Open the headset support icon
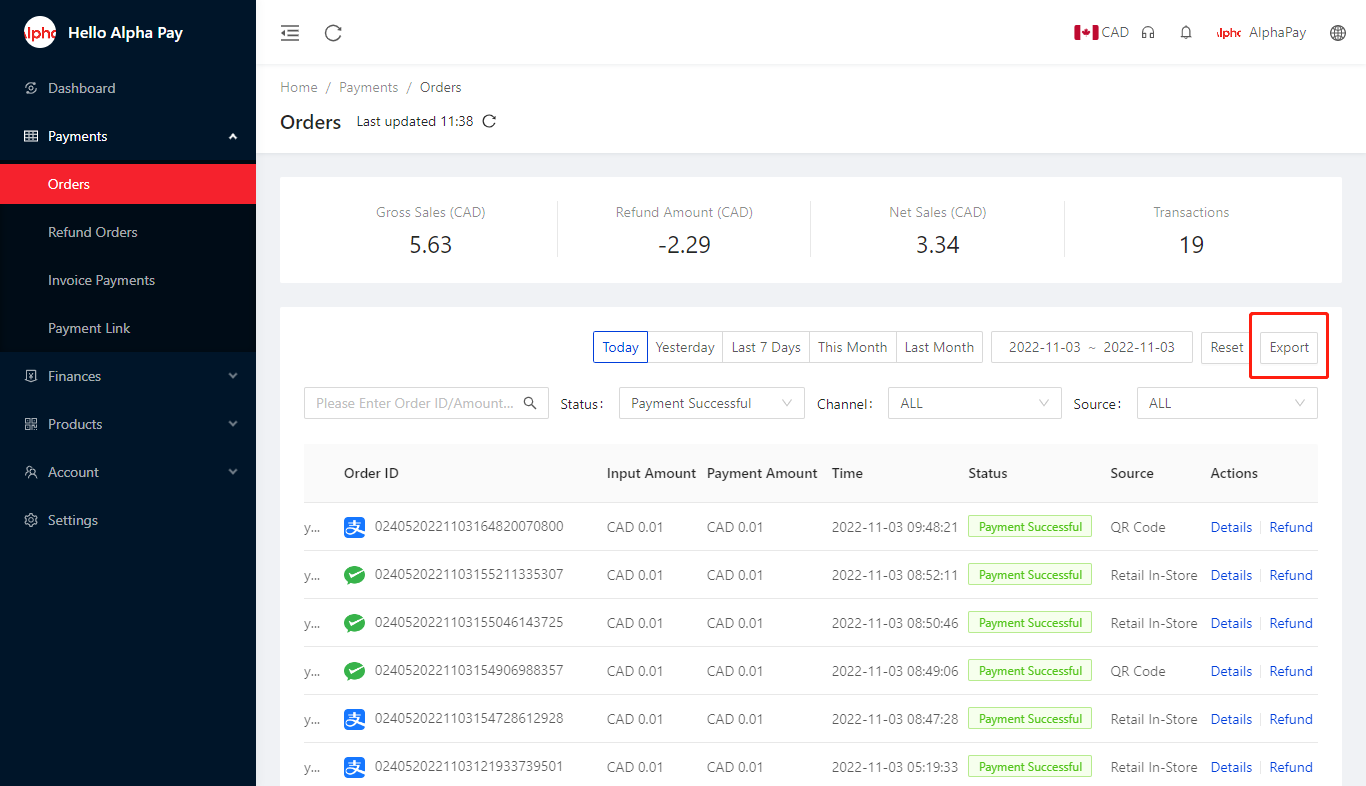The width and height of the screenshot is (1366, 786). [x=1148, y=33]
